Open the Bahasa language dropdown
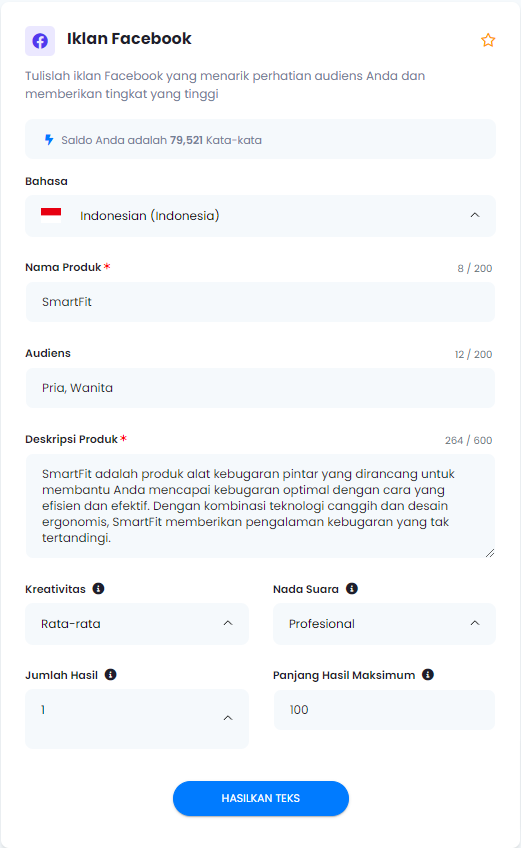The image size is (521, 848). click(x=260, y=216)
